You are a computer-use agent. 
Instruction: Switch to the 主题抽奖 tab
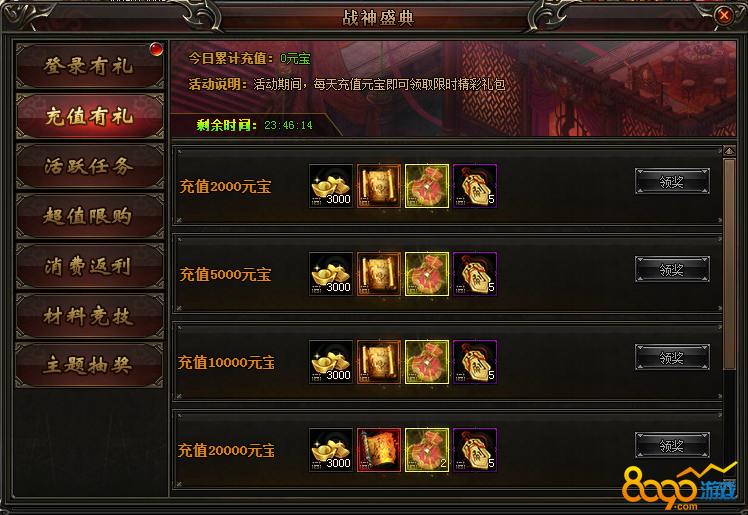point(90,366)
